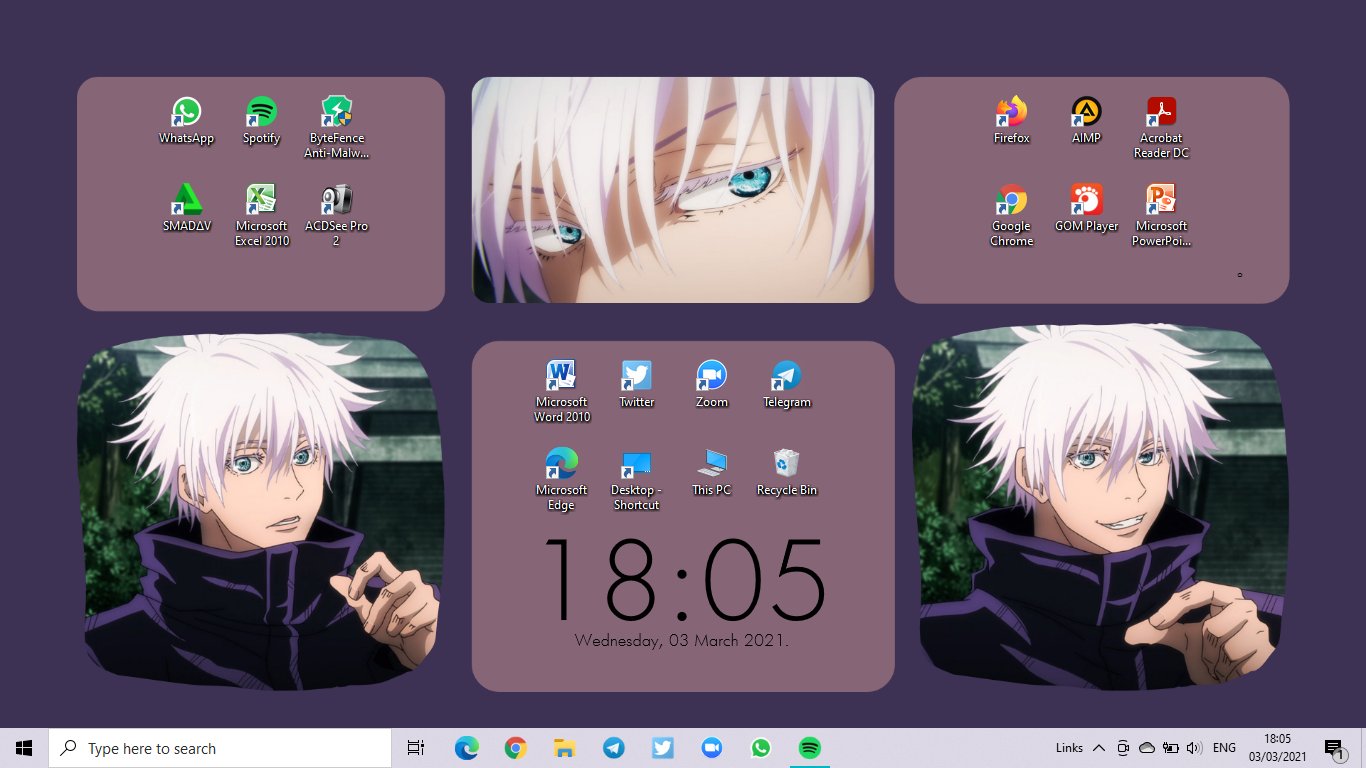1366x768 pixels.
Task: Switch to Spotify in the taskbar
Action: click(x=809, y=748)
